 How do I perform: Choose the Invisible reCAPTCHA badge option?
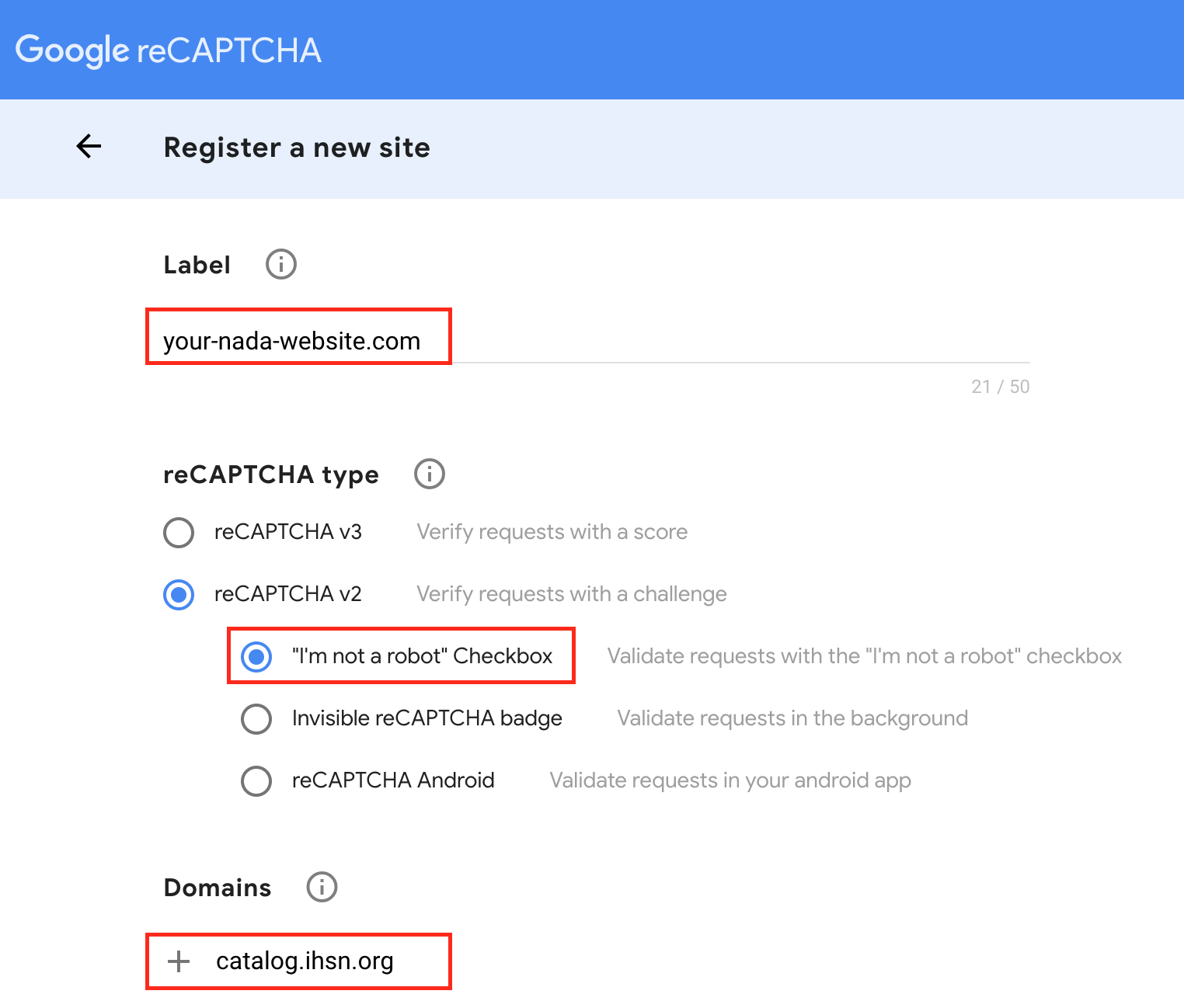tap(256, 719)
